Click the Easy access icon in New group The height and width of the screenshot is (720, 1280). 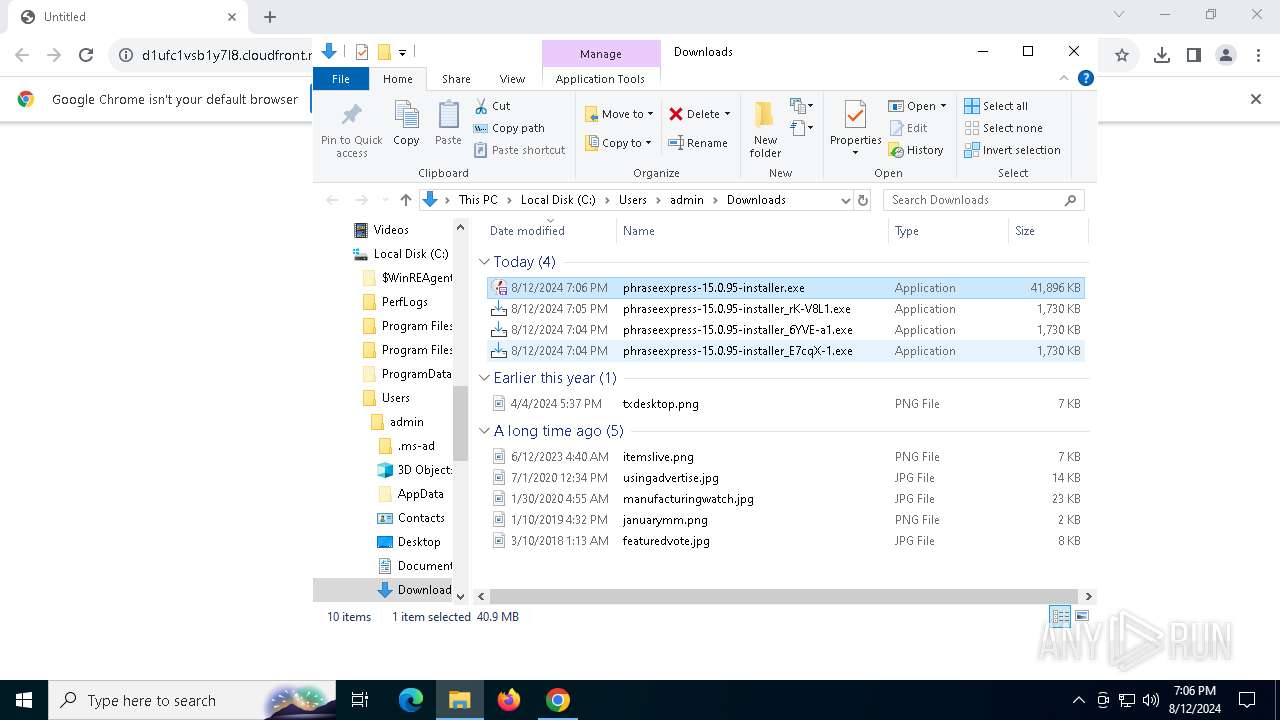click(x=800, y=128)
